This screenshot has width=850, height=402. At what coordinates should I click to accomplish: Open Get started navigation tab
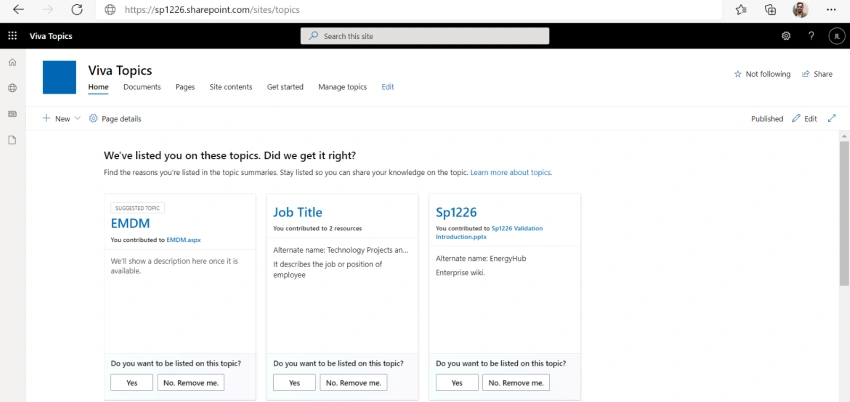click(x=285, y=87)
